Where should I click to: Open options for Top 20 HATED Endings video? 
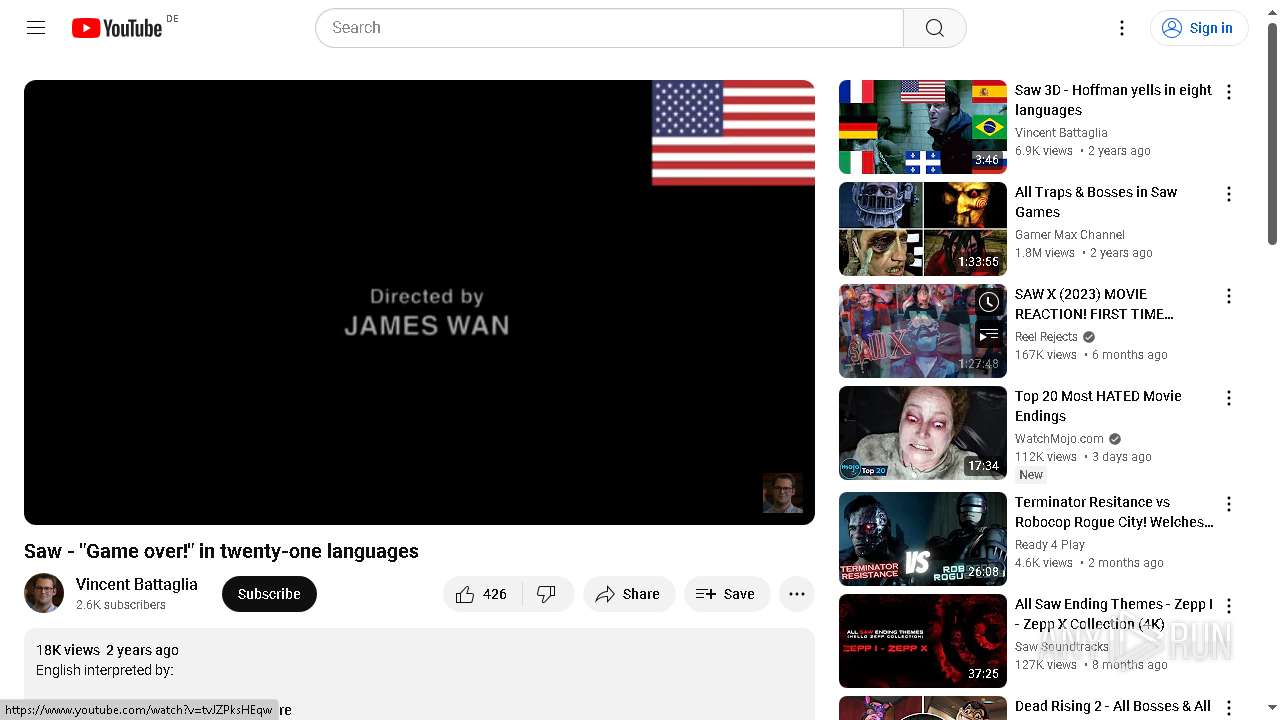pos(1229,398)
